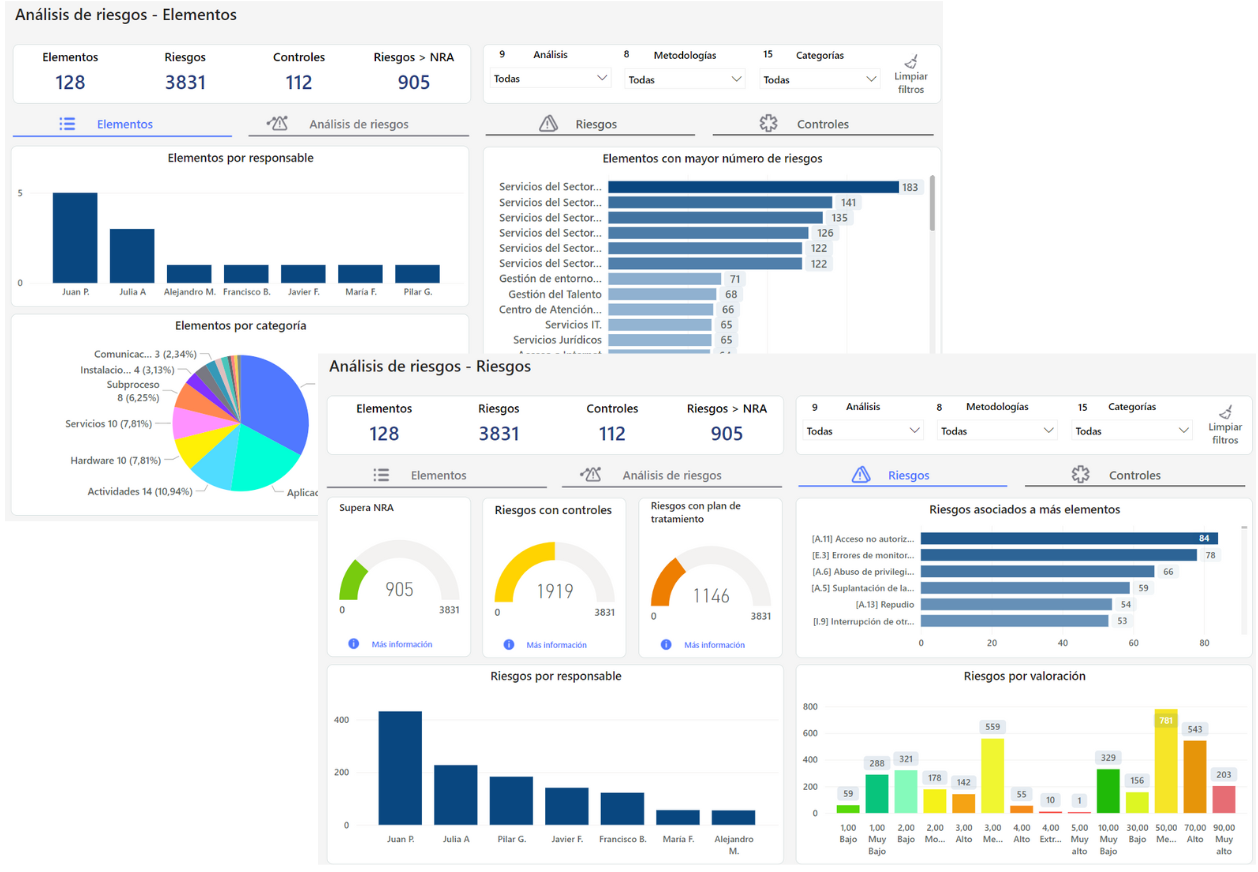Click the broom icon in the Elementos dashboard

[911, 62]
